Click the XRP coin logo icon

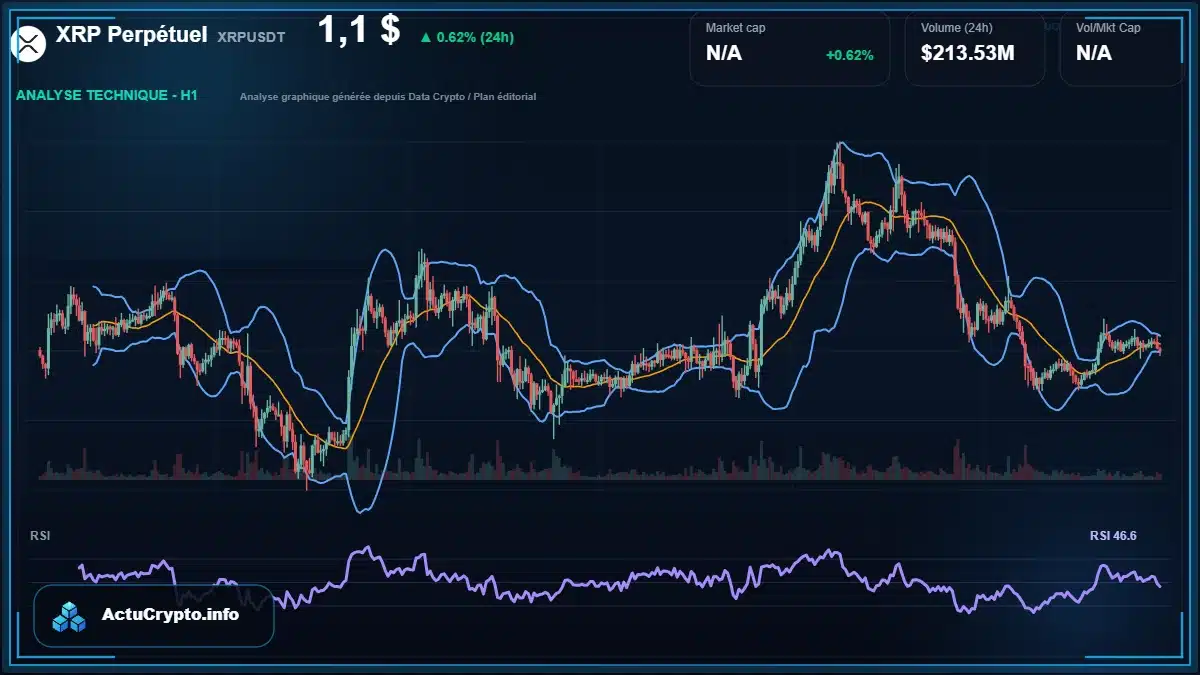click(x=29, y=42)
